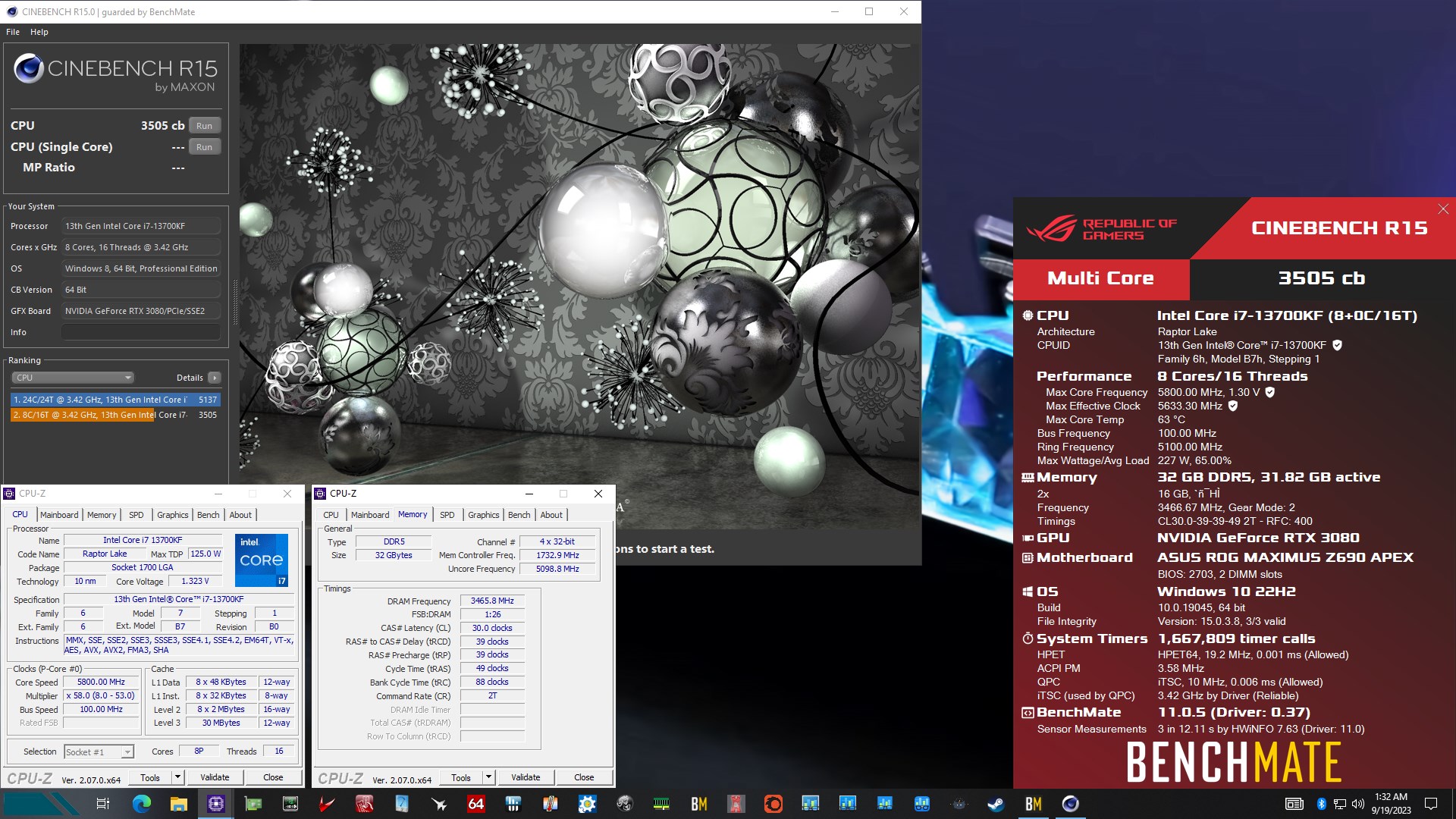Click the Core Speed value 5800.00 MHz
The image size is (1456, 819).
click(x=101, y=682)
